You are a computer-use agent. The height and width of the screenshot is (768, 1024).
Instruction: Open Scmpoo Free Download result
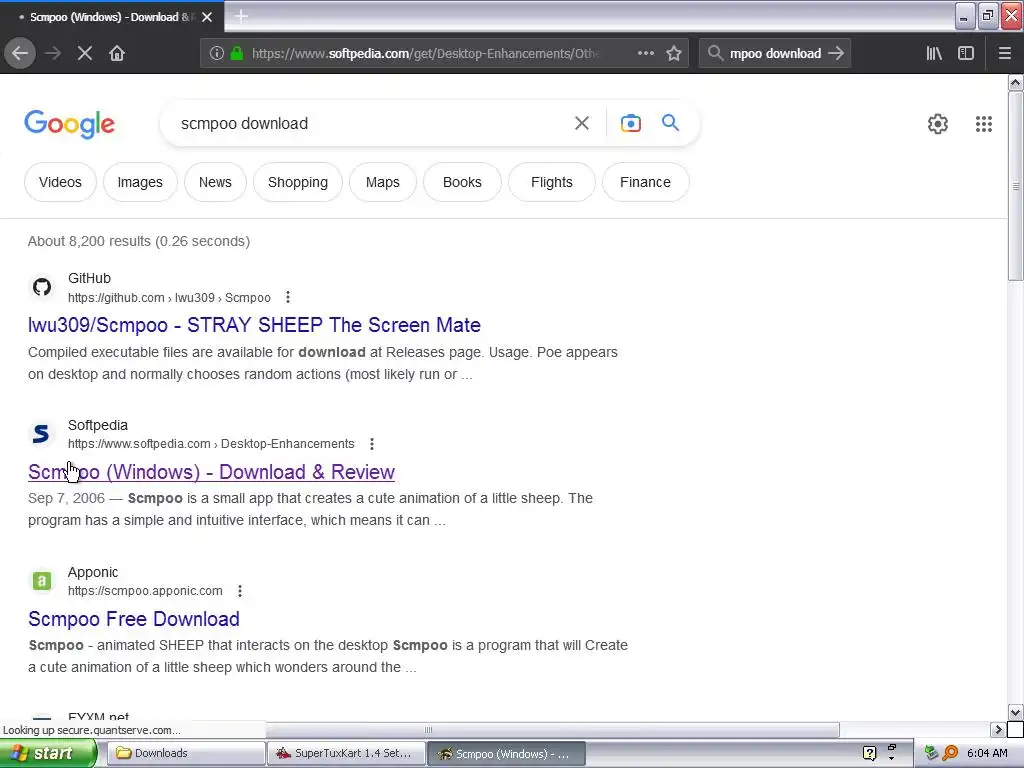pos(134,619)
